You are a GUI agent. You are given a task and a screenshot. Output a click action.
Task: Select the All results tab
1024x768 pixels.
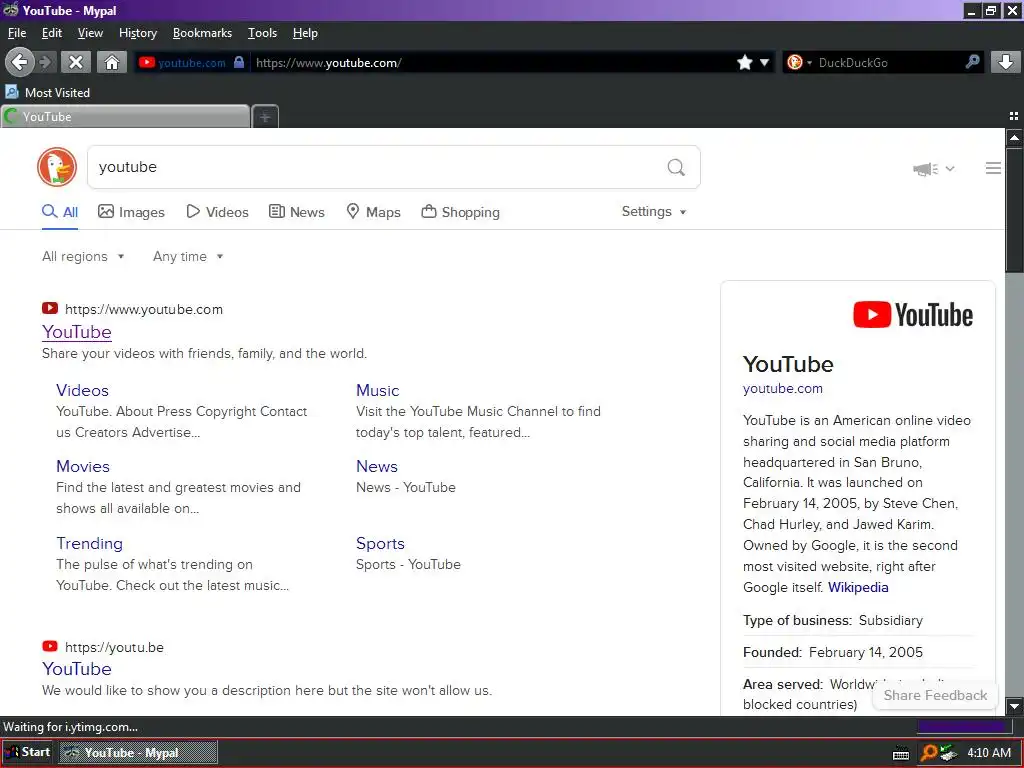pos(59,212)
